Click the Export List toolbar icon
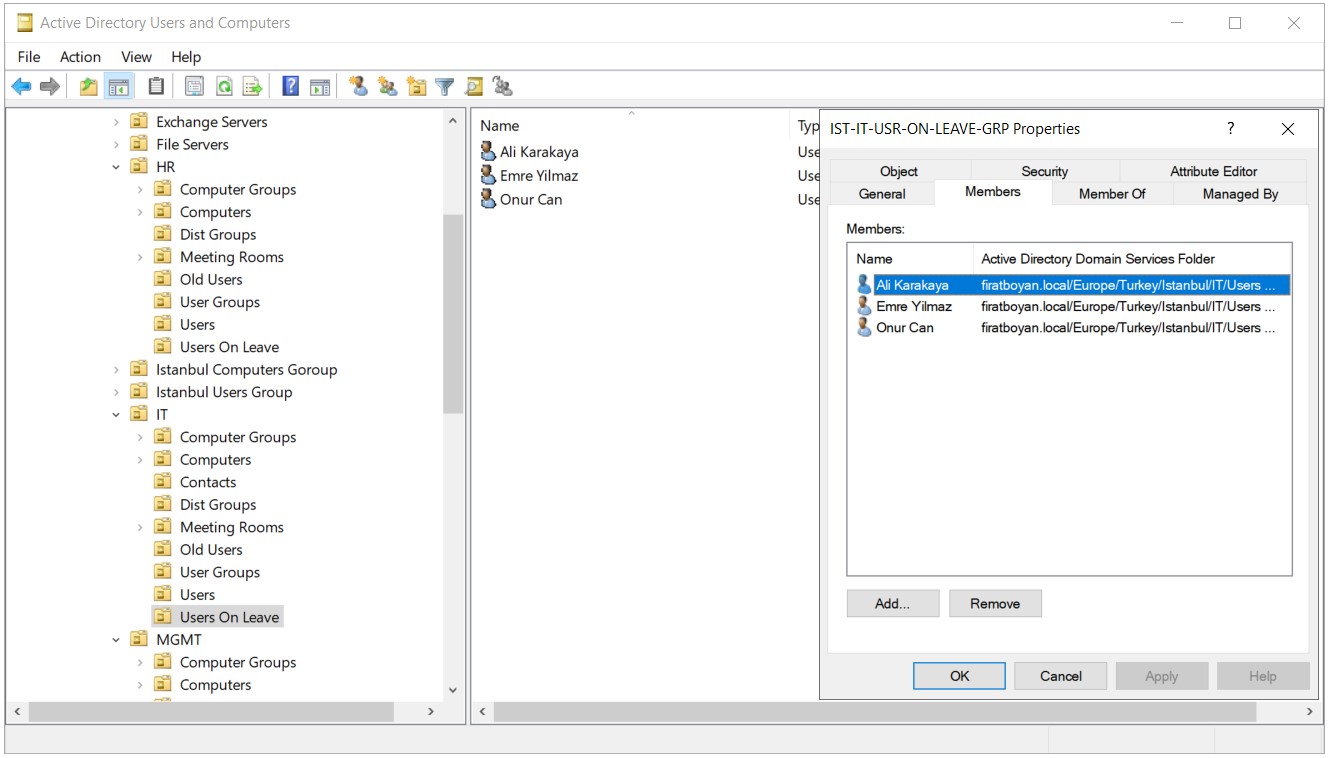1329x758 pixels. pos(253,87)
